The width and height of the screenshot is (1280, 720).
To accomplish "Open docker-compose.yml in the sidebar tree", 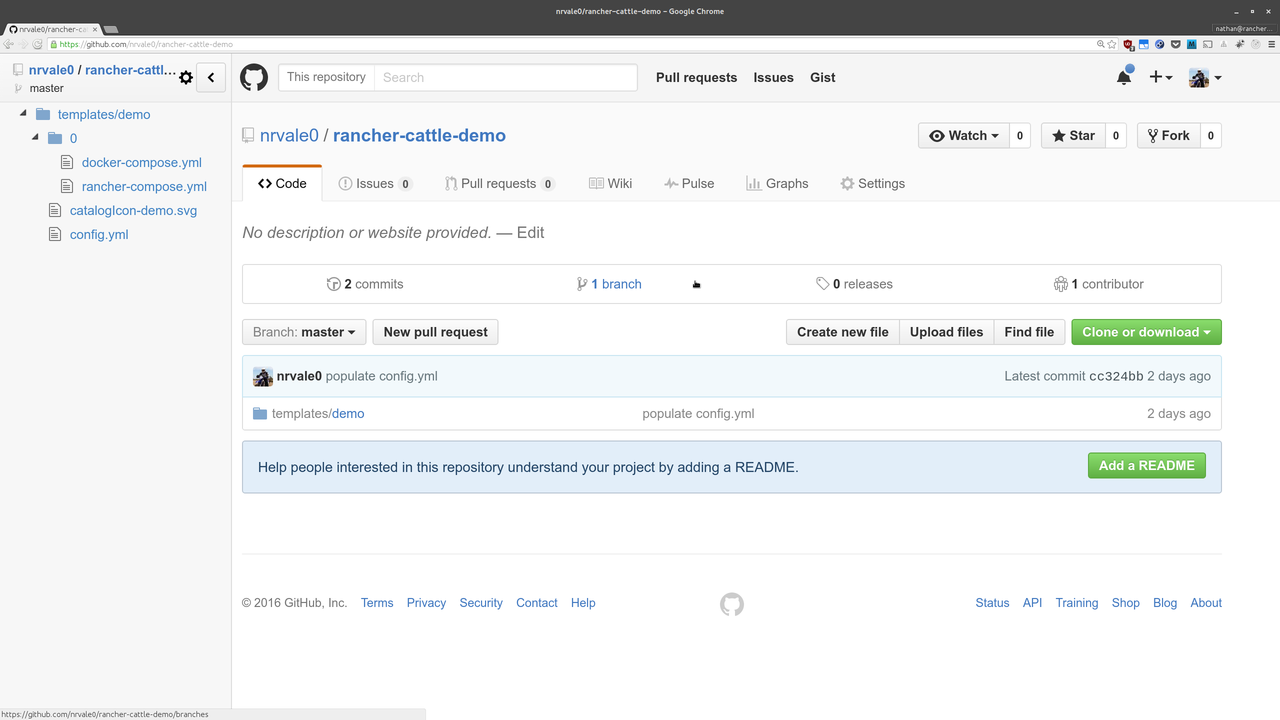I will tap(142, 162).
